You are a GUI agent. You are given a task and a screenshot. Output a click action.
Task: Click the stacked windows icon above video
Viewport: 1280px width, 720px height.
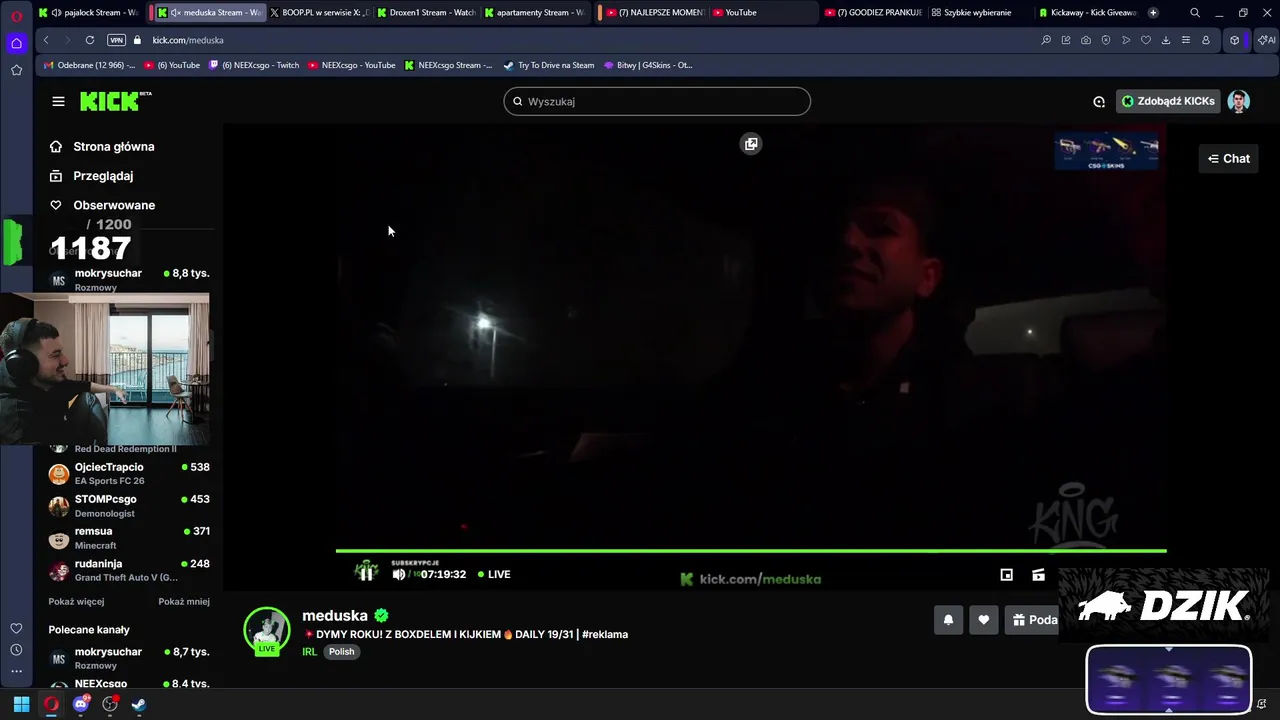click(751, 144)
